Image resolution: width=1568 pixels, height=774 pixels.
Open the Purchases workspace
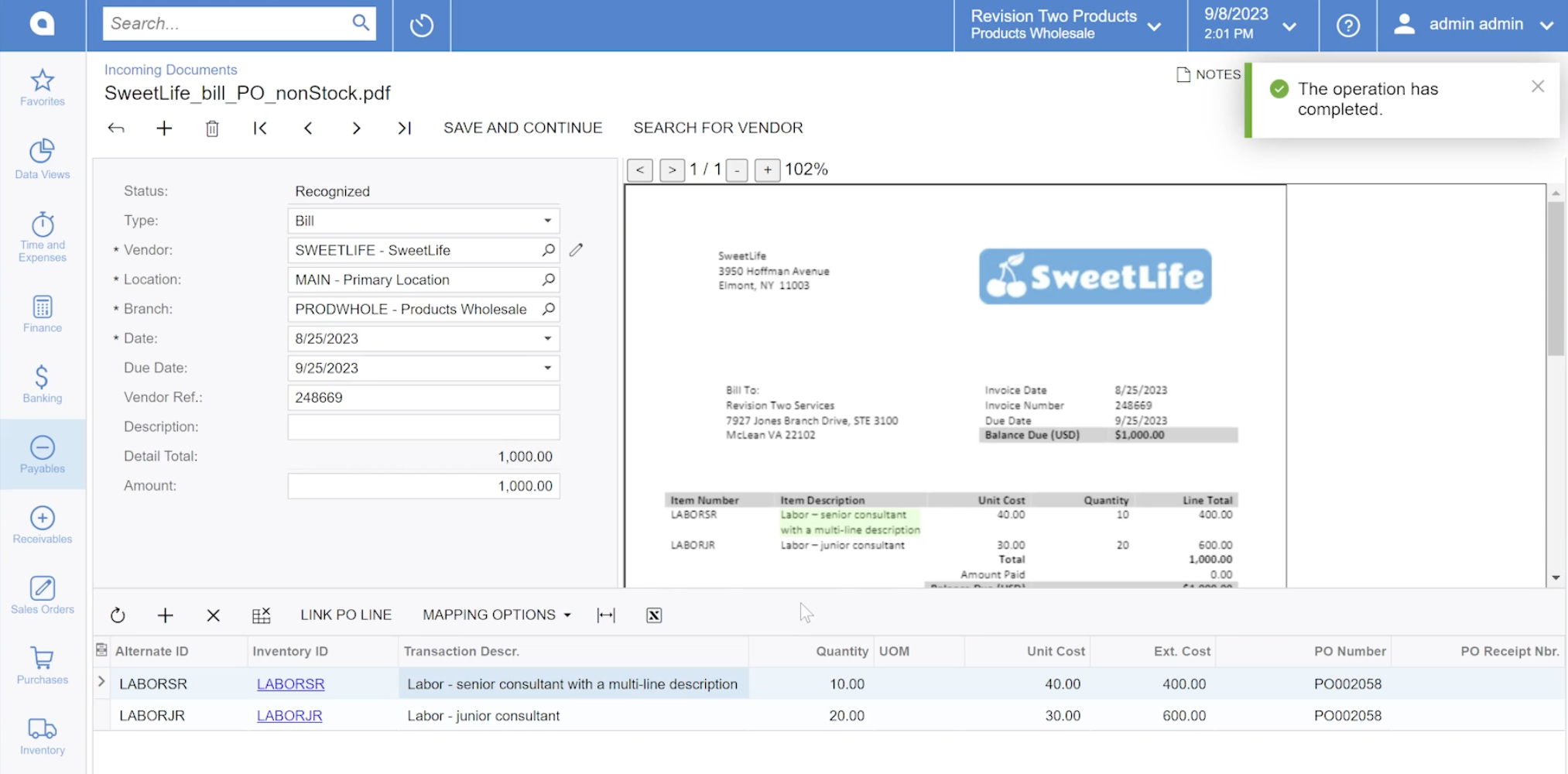pos(43,666)
